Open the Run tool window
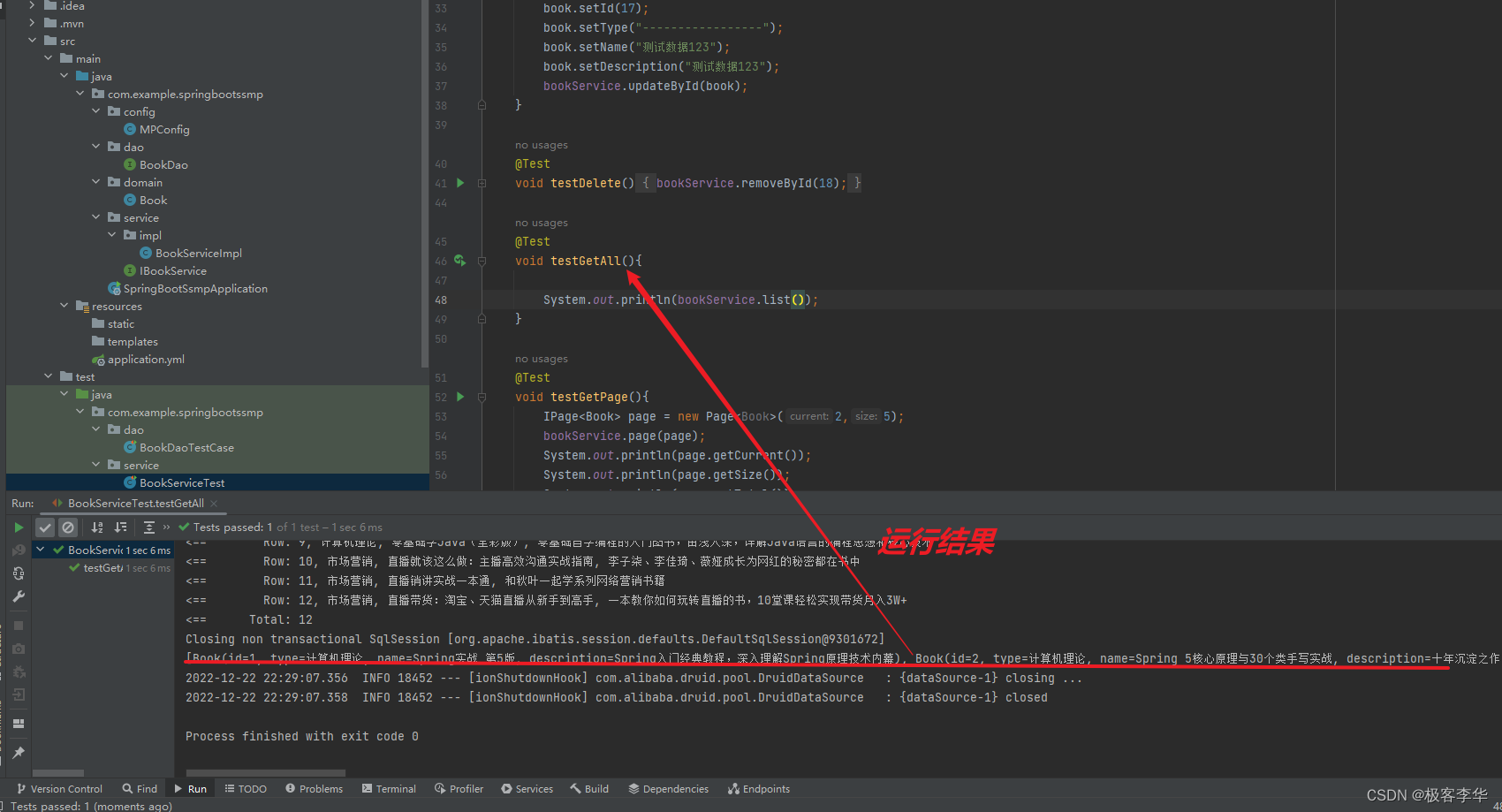This screenshot has height=812, width=1502. [191, 789]
